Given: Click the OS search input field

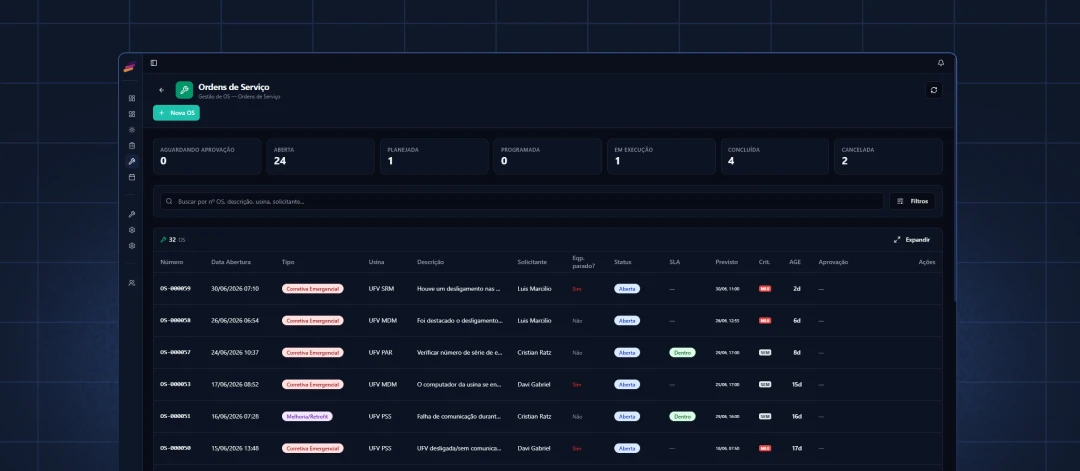Looking at the screenshot, I should (521, 201).
